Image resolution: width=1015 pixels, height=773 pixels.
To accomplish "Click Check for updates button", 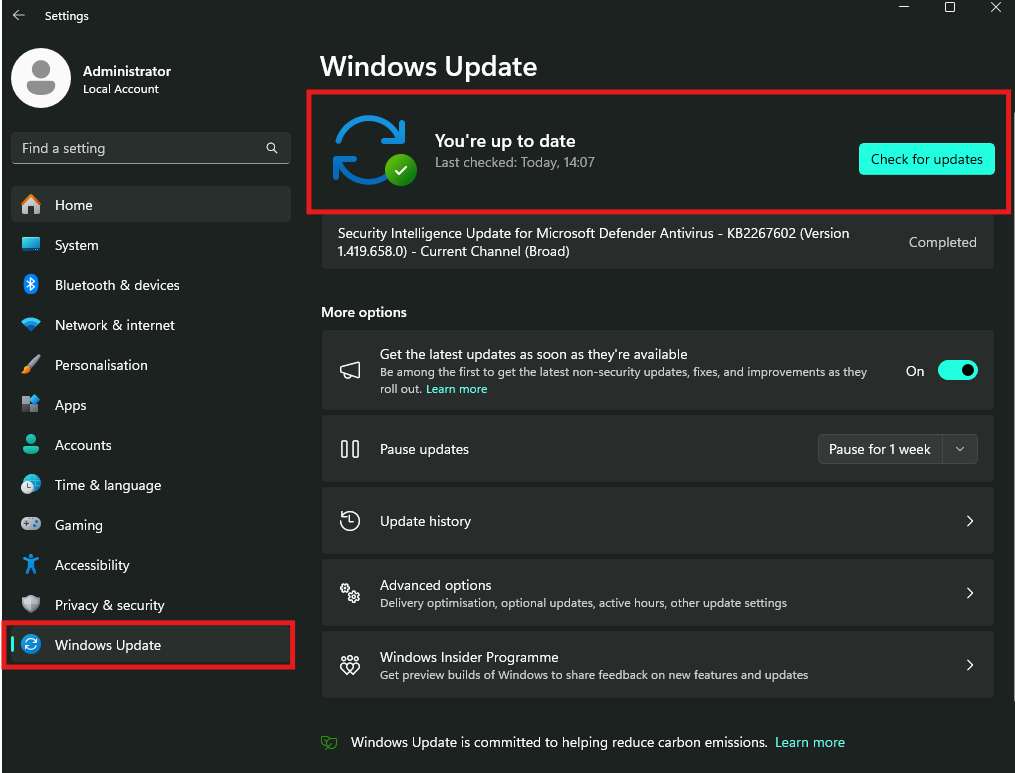I will click(x=926, y=159).
